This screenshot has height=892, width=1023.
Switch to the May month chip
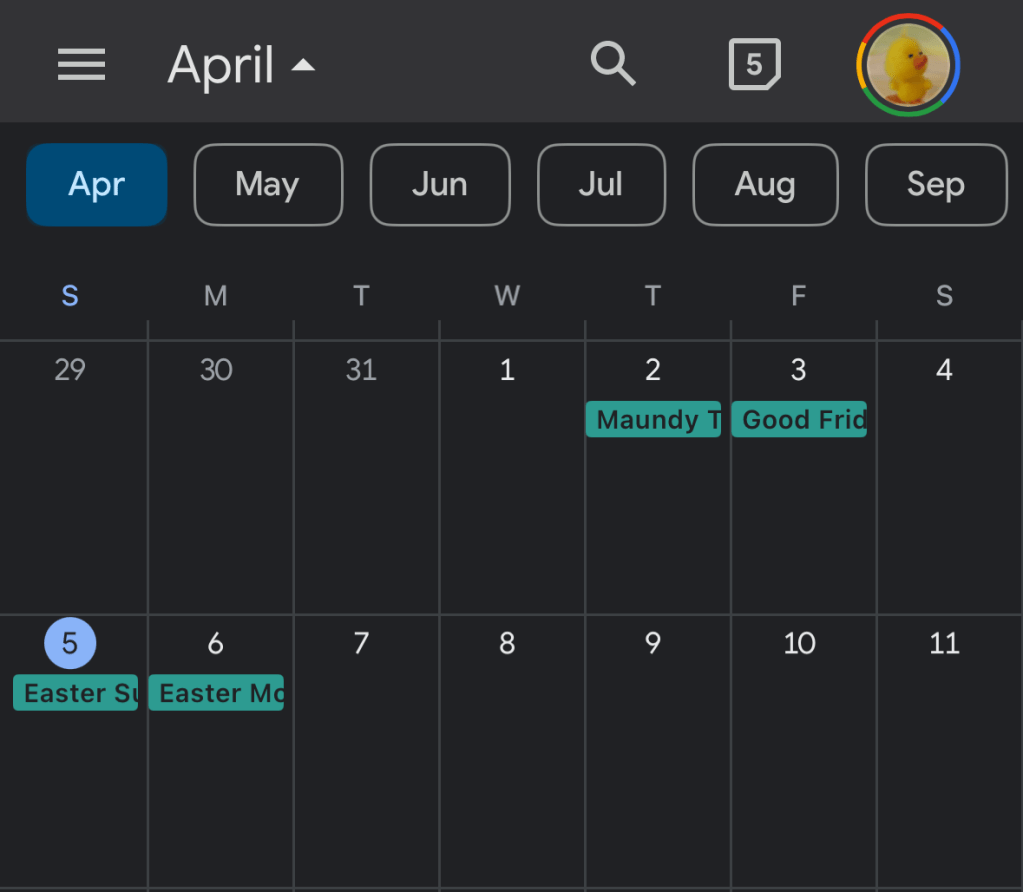coord(267,184)
